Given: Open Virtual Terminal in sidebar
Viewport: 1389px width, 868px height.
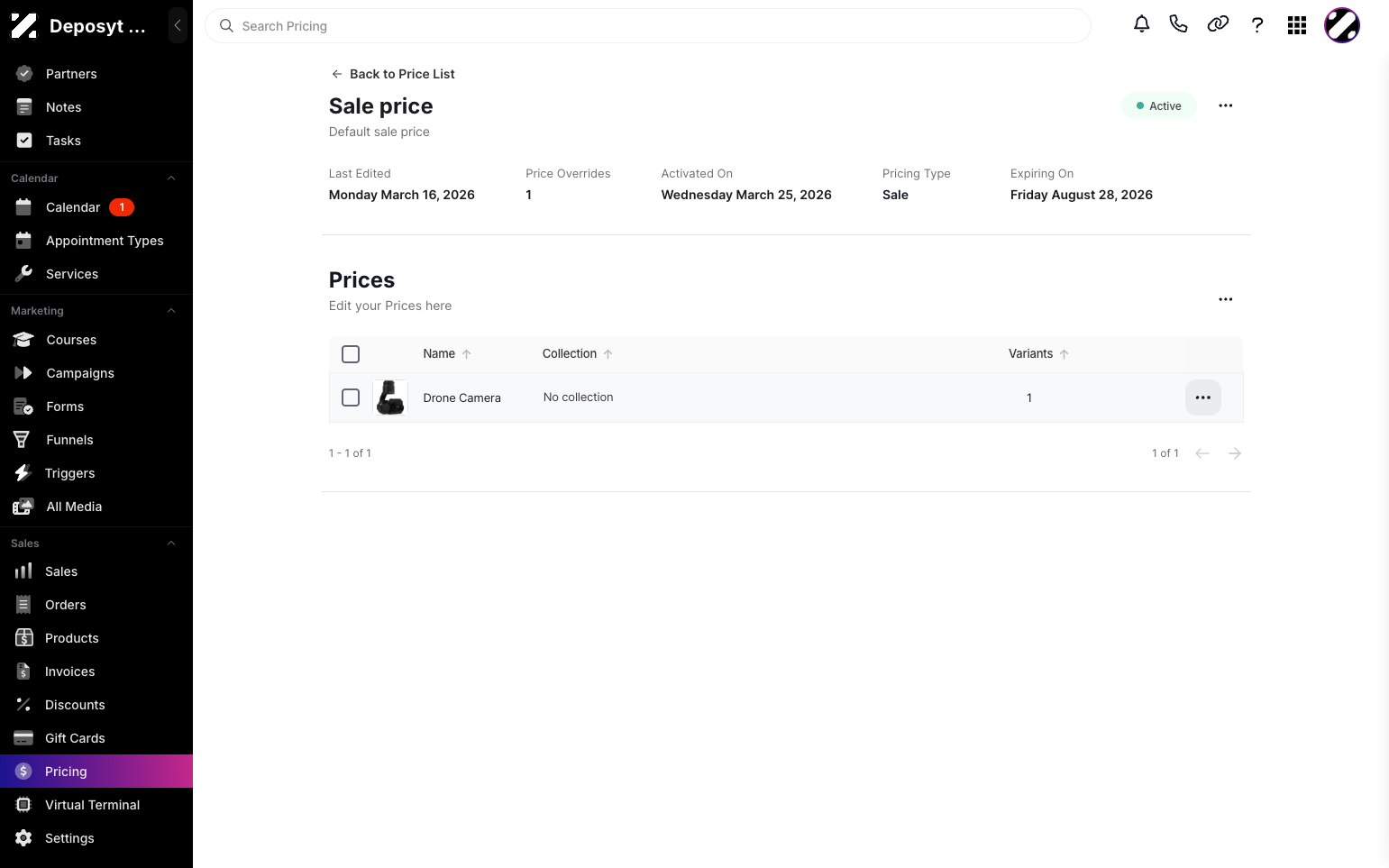Looking at the screenshot, I should click(96, 805).
